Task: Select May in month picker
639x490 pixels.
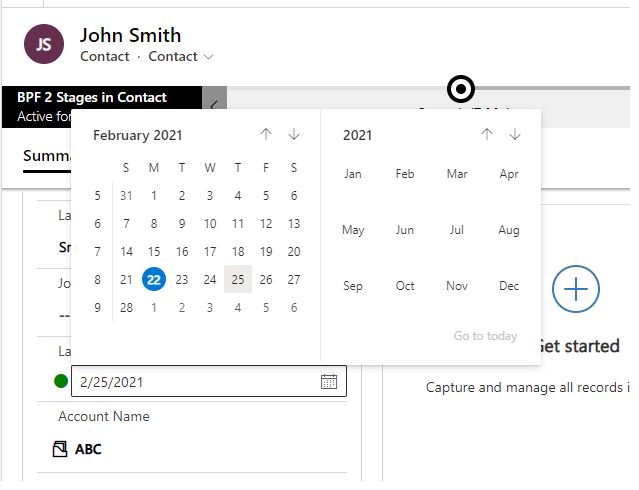Action: [x=353, y=230]
